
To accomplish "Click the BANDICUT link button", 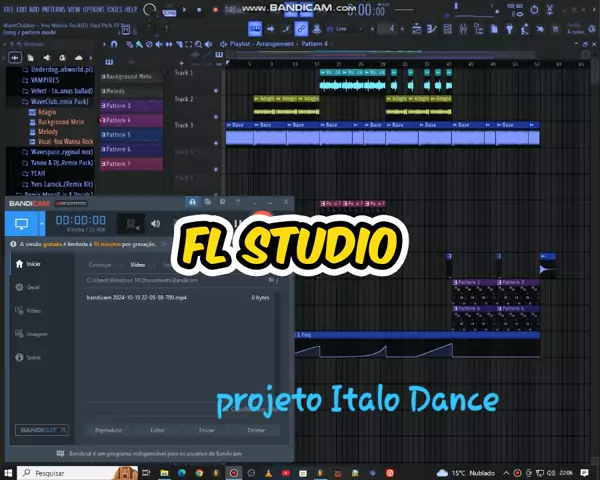I will (40, 430).
